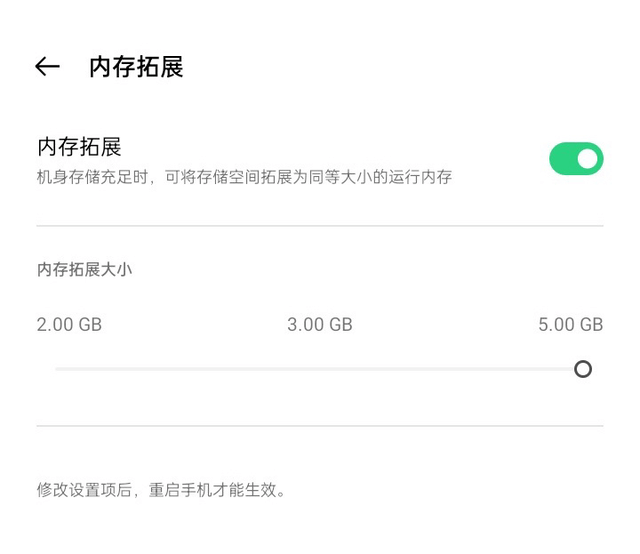This screenshot has width=640, height=554.
Task: Tap the white knob of the green switch
Action: pos(588,158)
